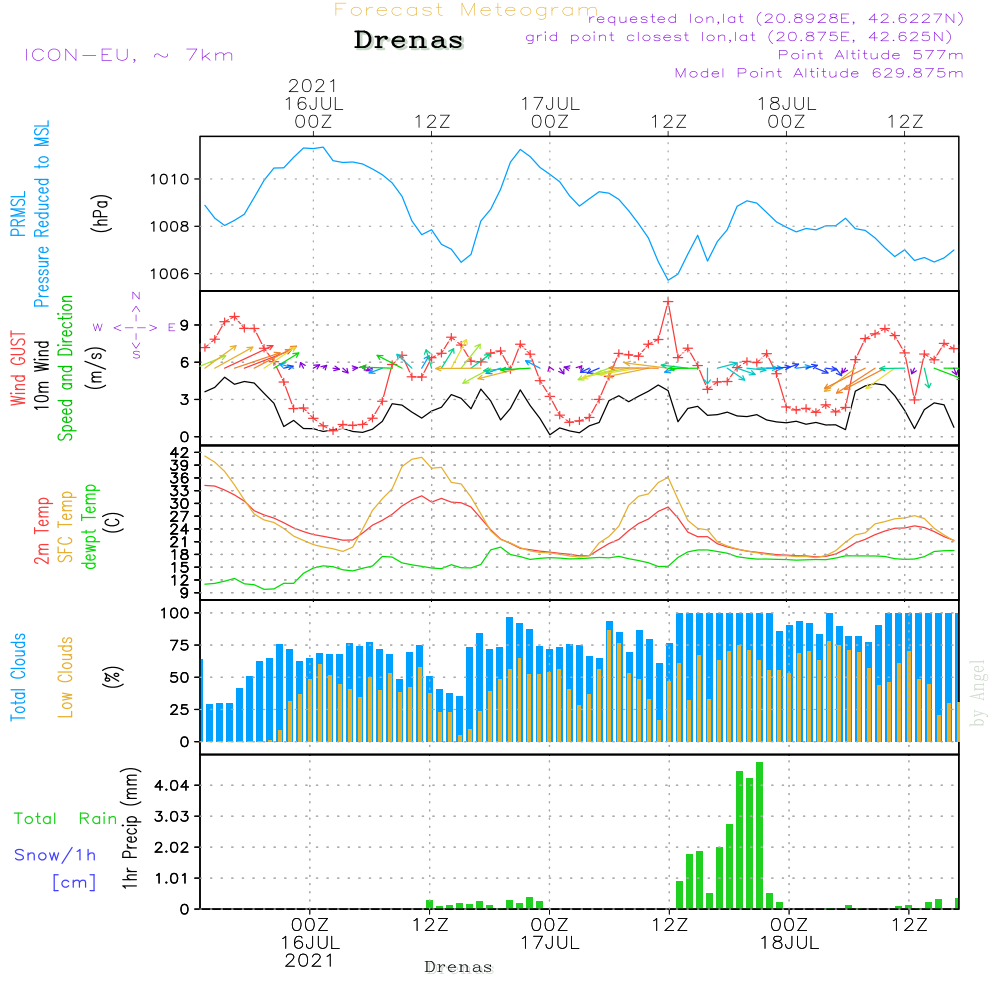Image resolution: width=1000 pixels, height=1000 pixels.
Task: Click the "10m Wind" label
Action: 41,375
